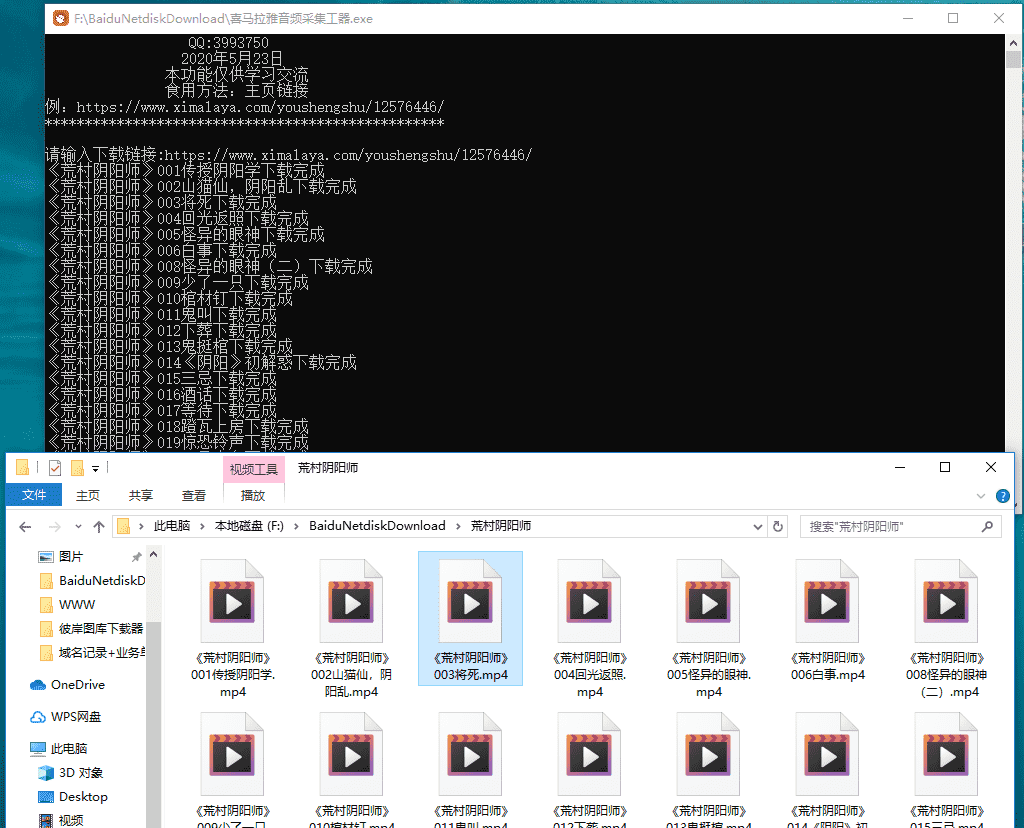
Task: Click the console window app icon
Action: [61, 18]
